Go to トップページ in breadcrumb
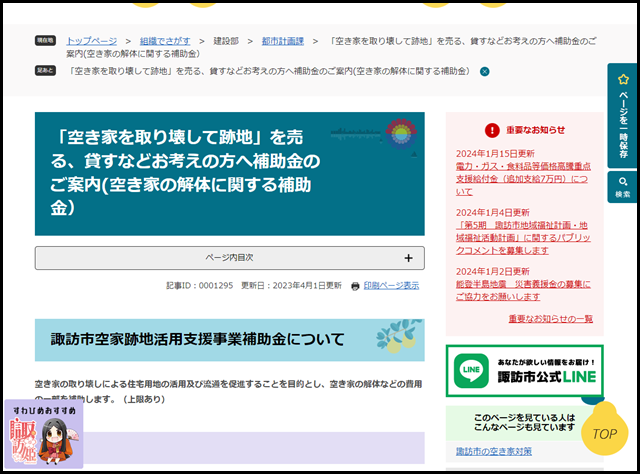 point(98,41)
